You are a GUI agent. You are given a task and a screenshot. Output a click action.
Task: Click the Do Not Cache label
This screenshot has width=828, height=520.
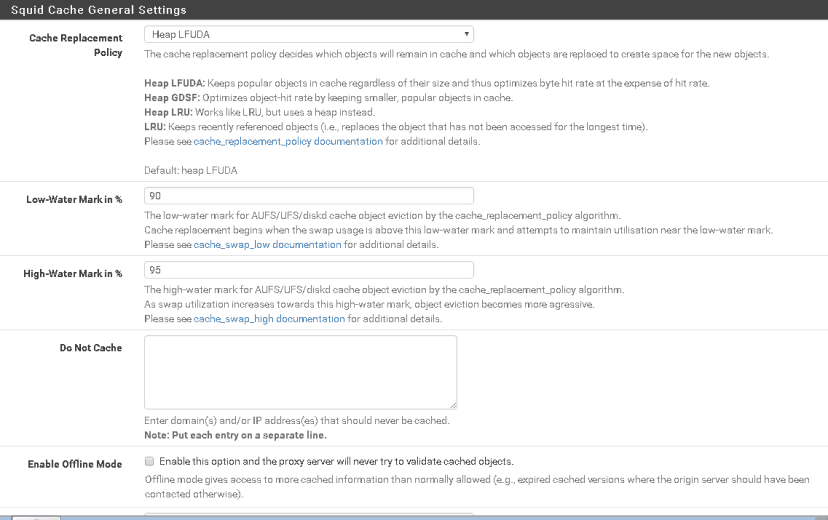[x=90, y=348]
